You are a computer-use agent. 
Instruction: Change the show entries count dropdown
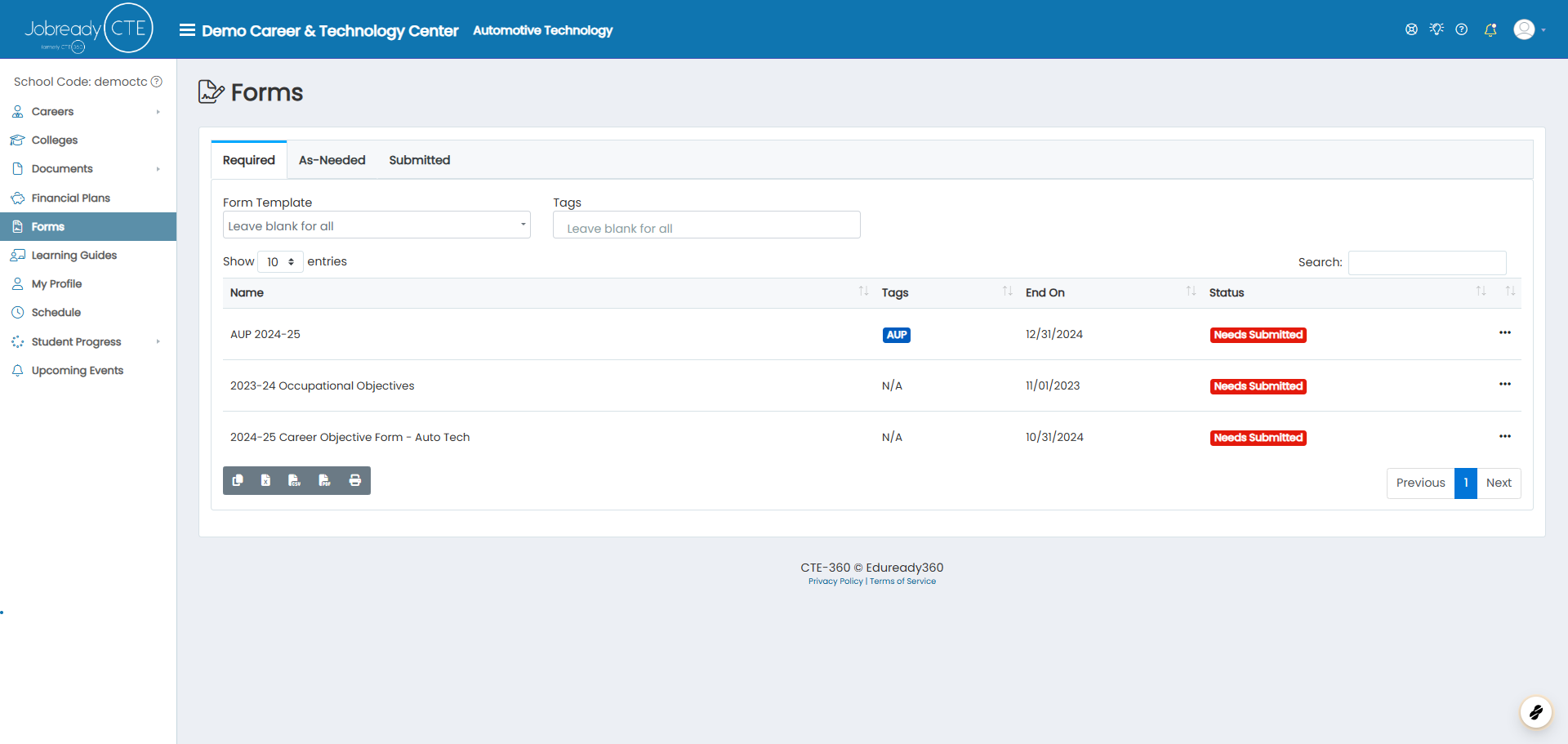click(x=280, y=261)
